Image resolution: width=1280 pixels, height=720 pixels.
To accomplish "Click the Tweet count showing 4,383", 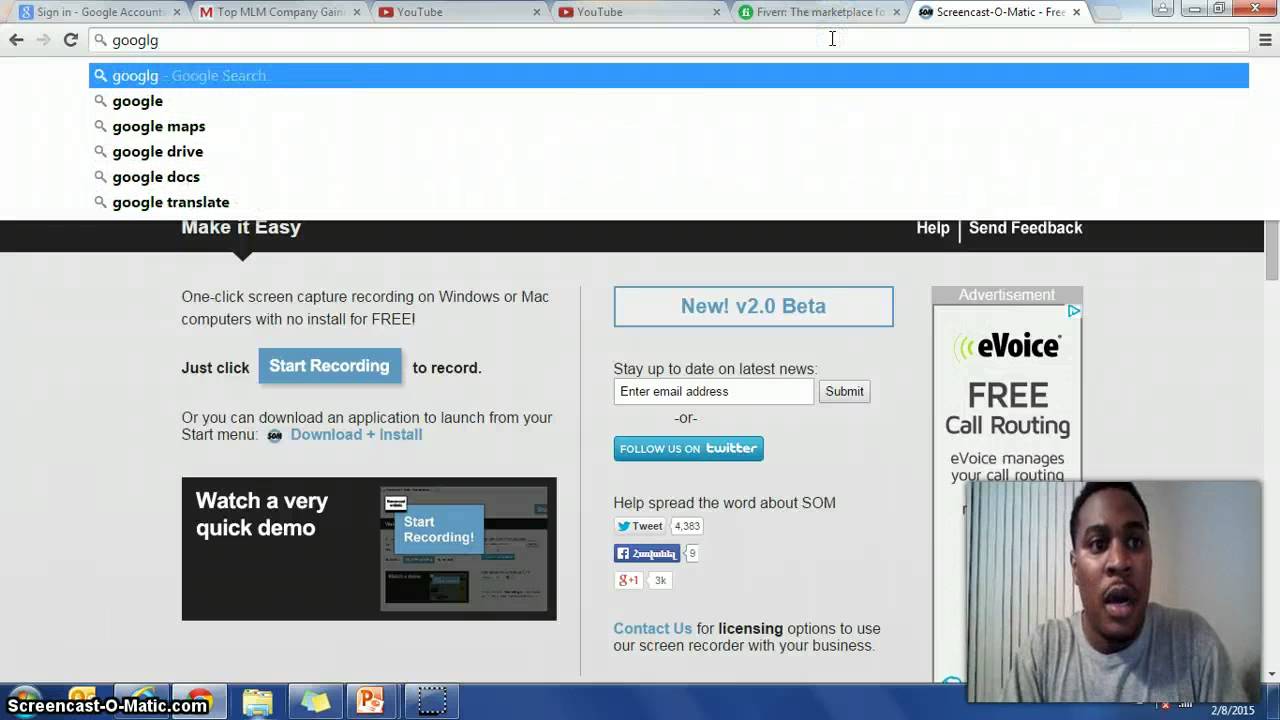I will tap(686, 526).
